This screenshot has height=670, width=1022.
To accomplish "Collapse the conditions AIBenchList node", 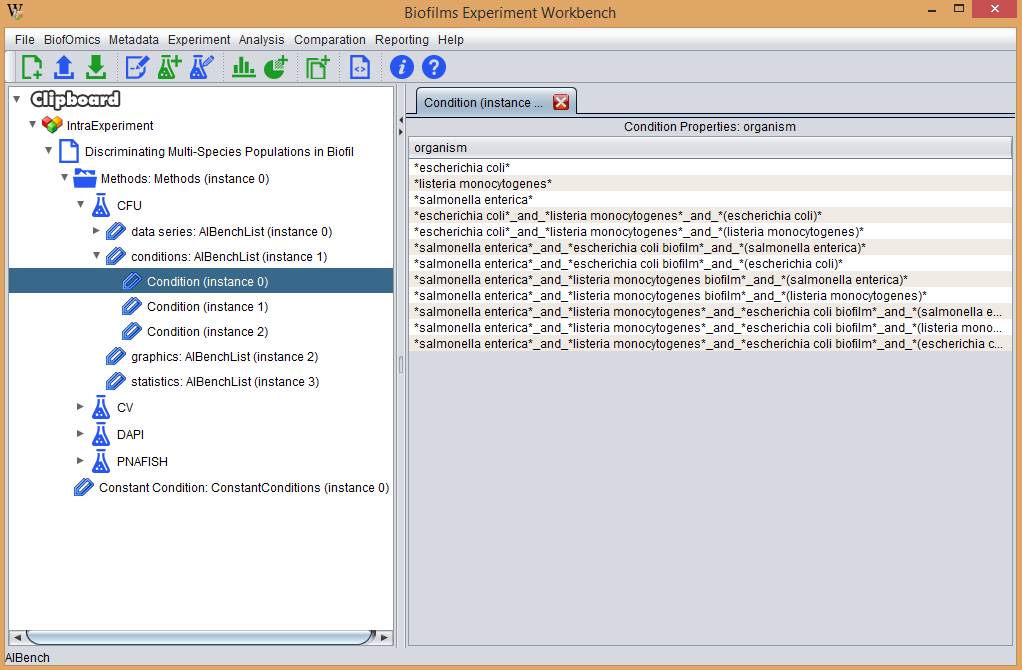I will click(x=96, y=255).
